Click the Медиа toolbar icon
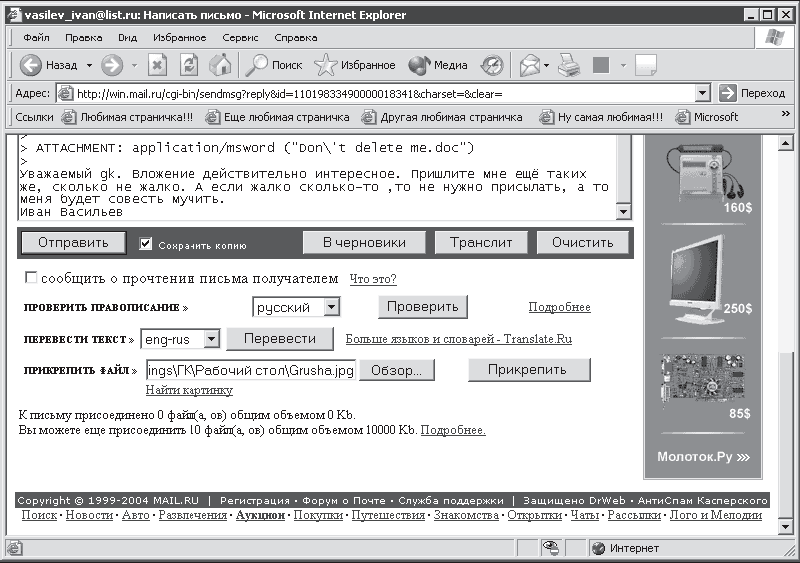The image size is (800, 563). tap(438, 65)
